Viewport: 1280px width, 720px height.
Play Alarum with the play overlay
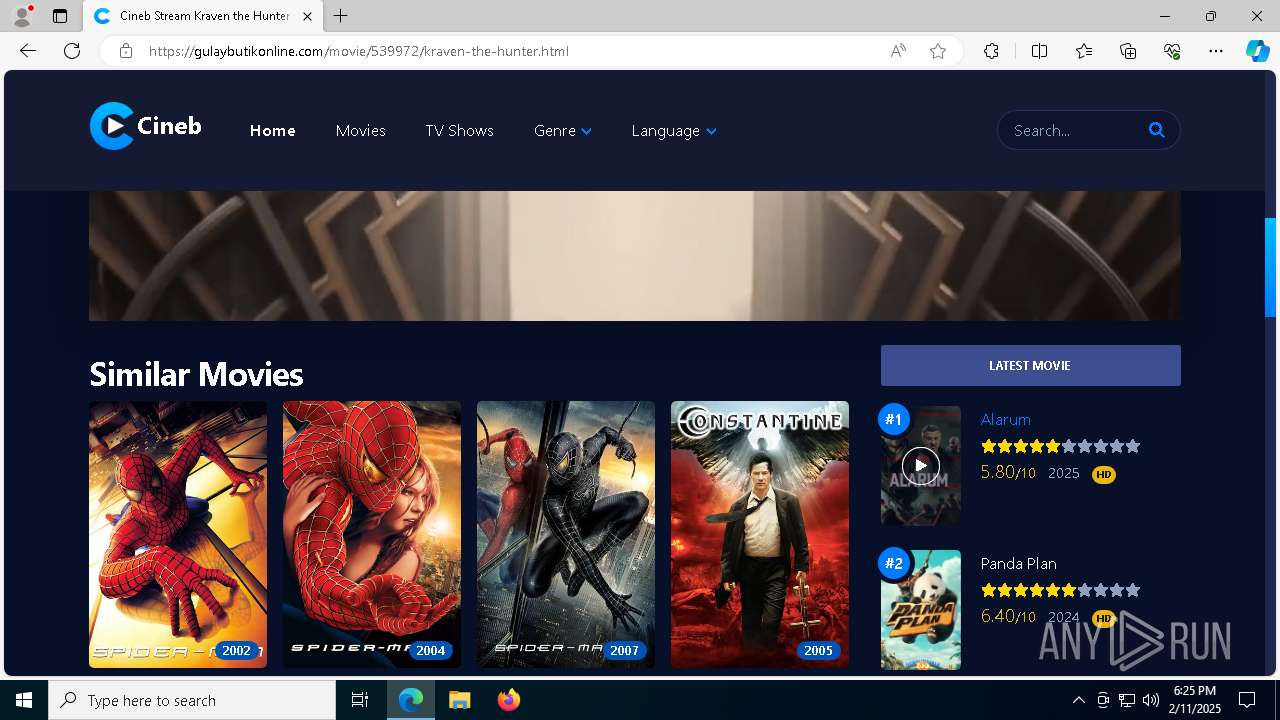pos(921,465)
